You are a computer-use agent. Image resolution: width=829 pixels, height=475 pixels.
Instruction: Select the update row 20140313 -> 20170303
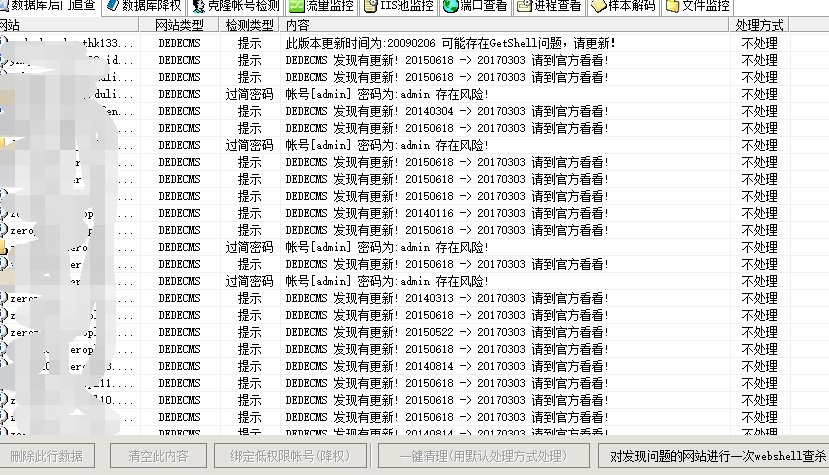point(414,298)
